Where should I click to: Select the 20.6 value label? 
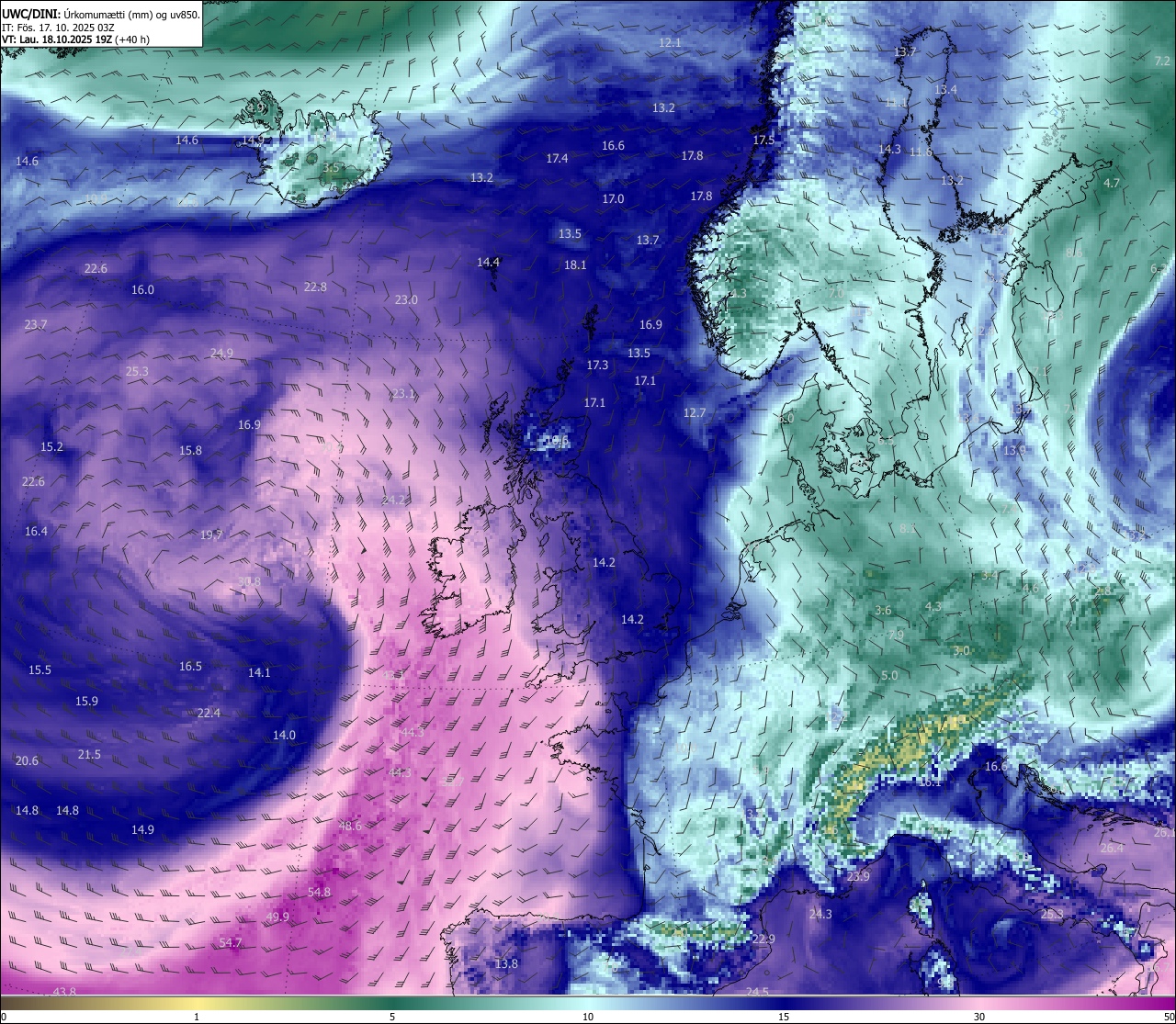[27, 761]
